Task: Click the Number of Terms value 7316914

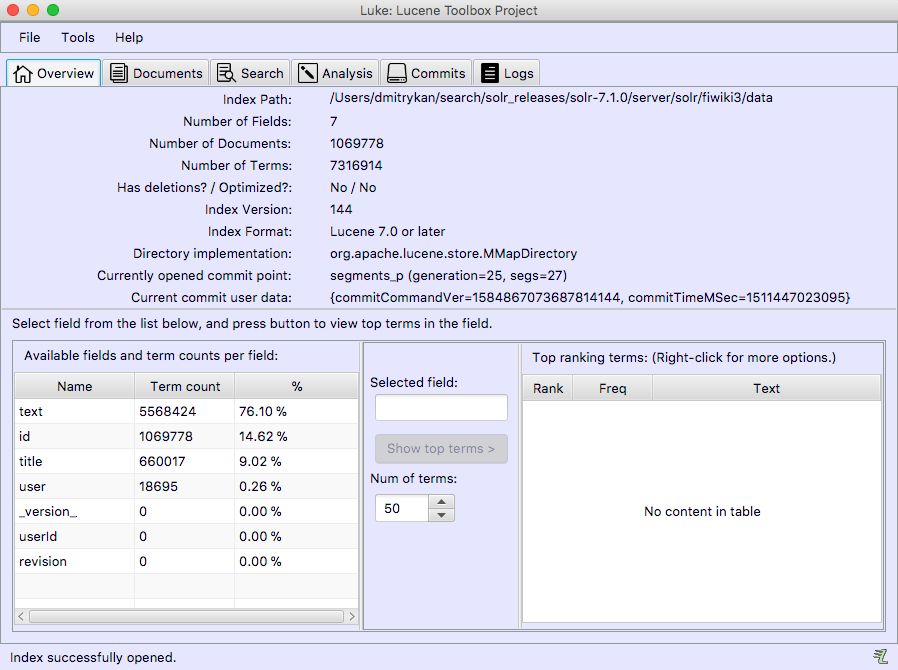Action: pos(356,165)
